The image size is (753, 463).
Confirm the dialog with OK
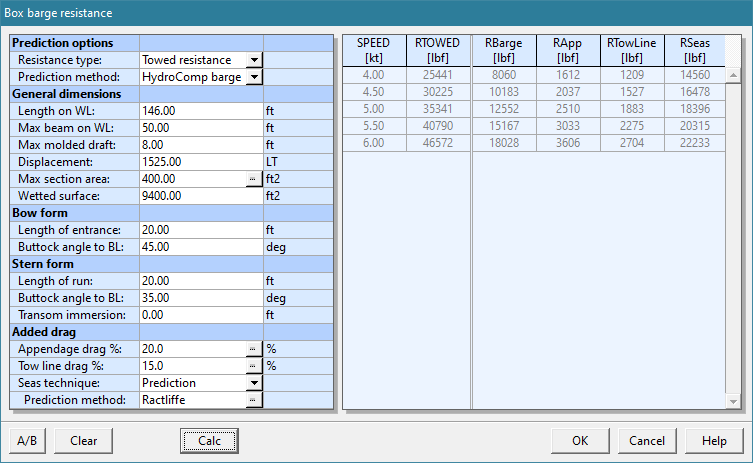coord(580,441)
